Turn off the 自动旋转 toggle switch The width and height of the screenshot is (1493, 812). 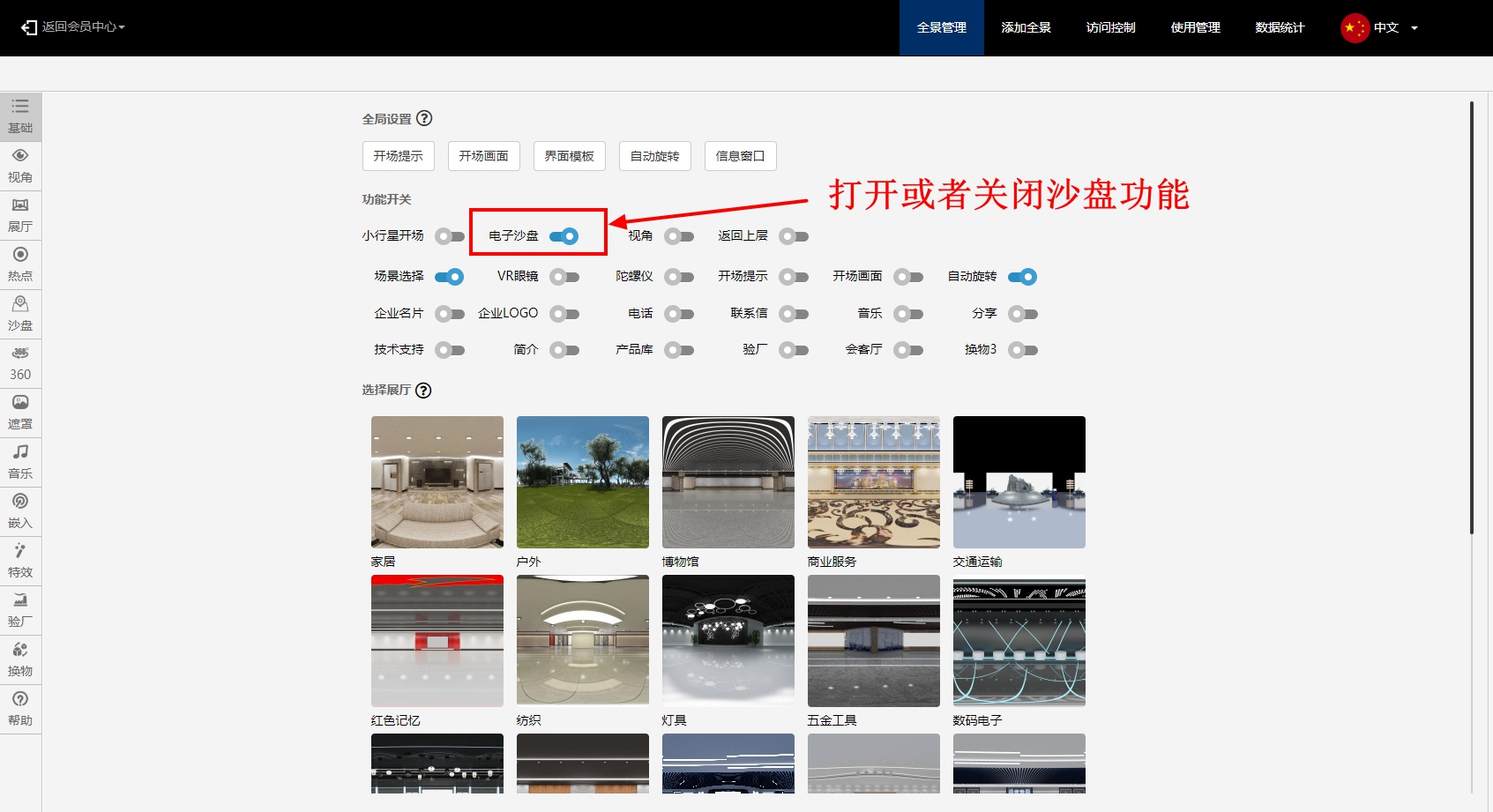pyautogui.click(x=1022, y=277)
